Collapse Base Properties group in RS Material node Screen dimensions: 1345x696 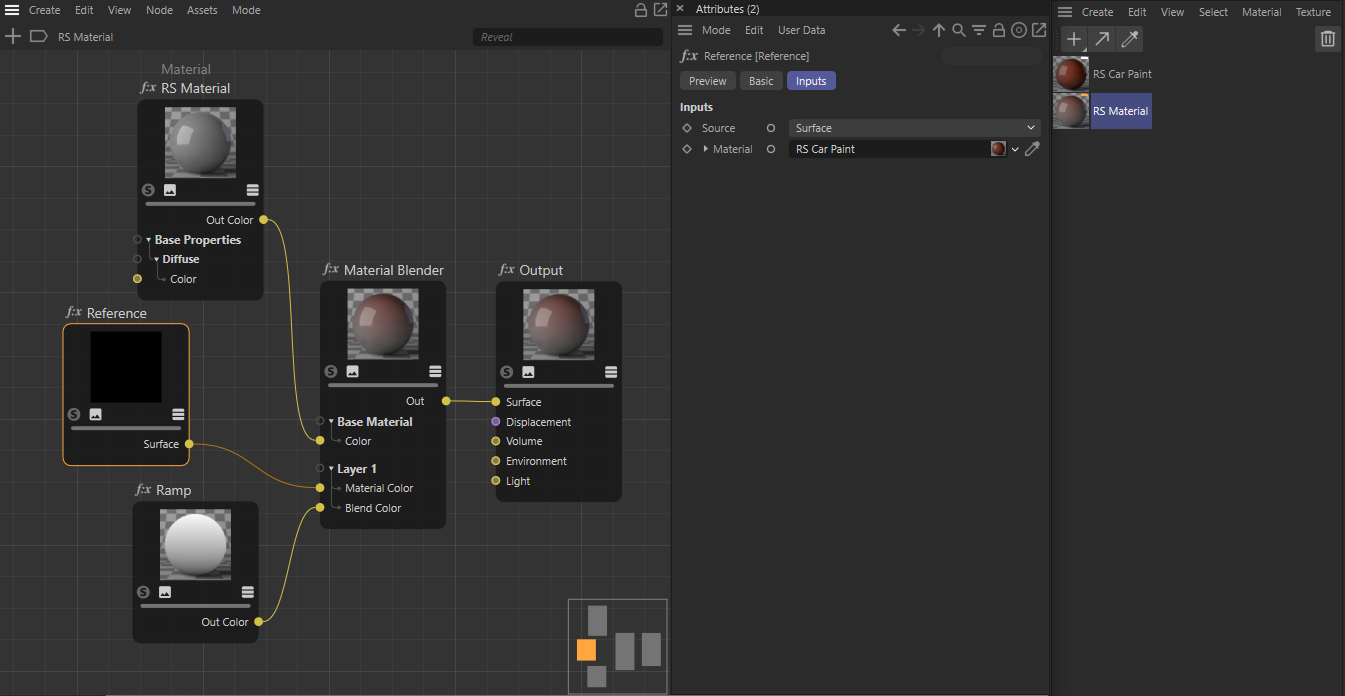point(148,240)
